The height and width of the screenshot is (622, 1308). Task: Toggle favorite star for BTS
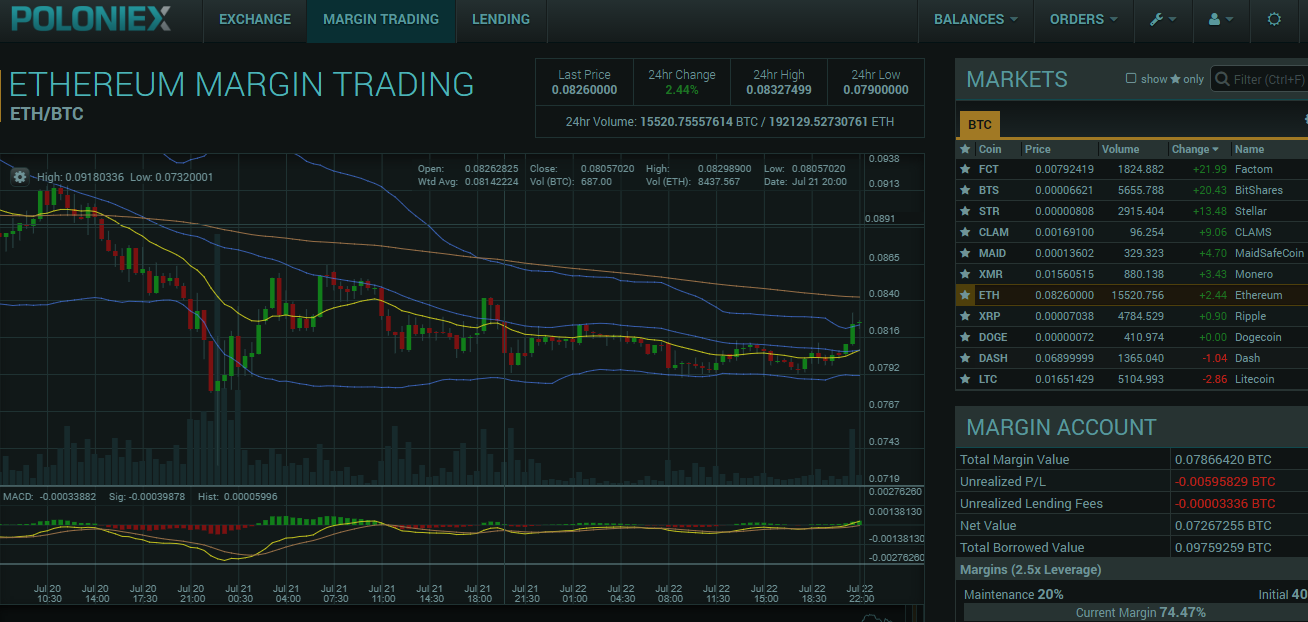965,190
